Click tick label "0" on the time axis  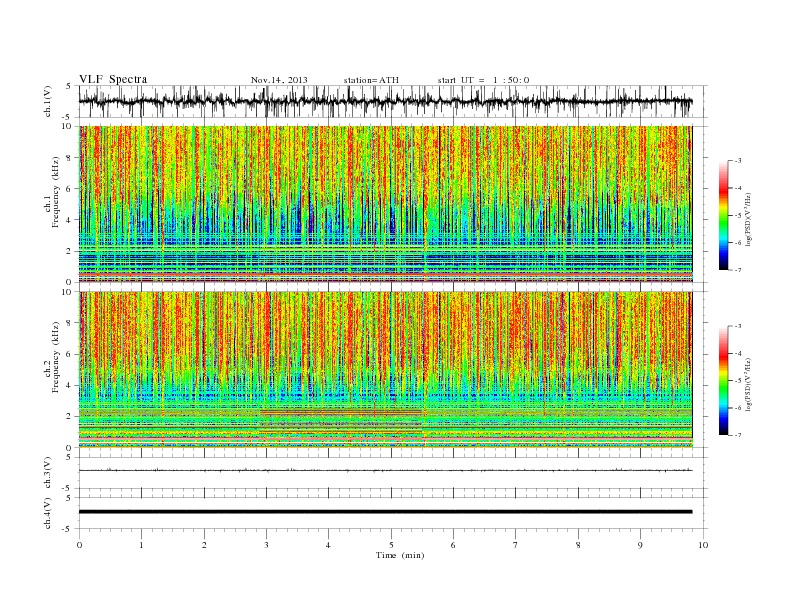tap(79, 545)
